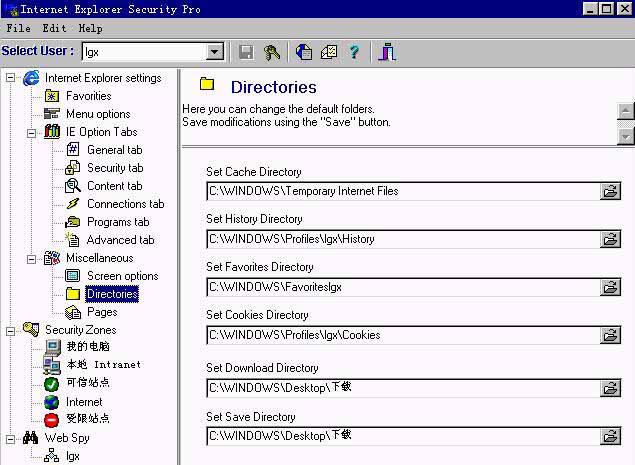The width and height of the screenshot is (635, 465).
Task: Open the Edit menu
Action: (x=54, y=29)
